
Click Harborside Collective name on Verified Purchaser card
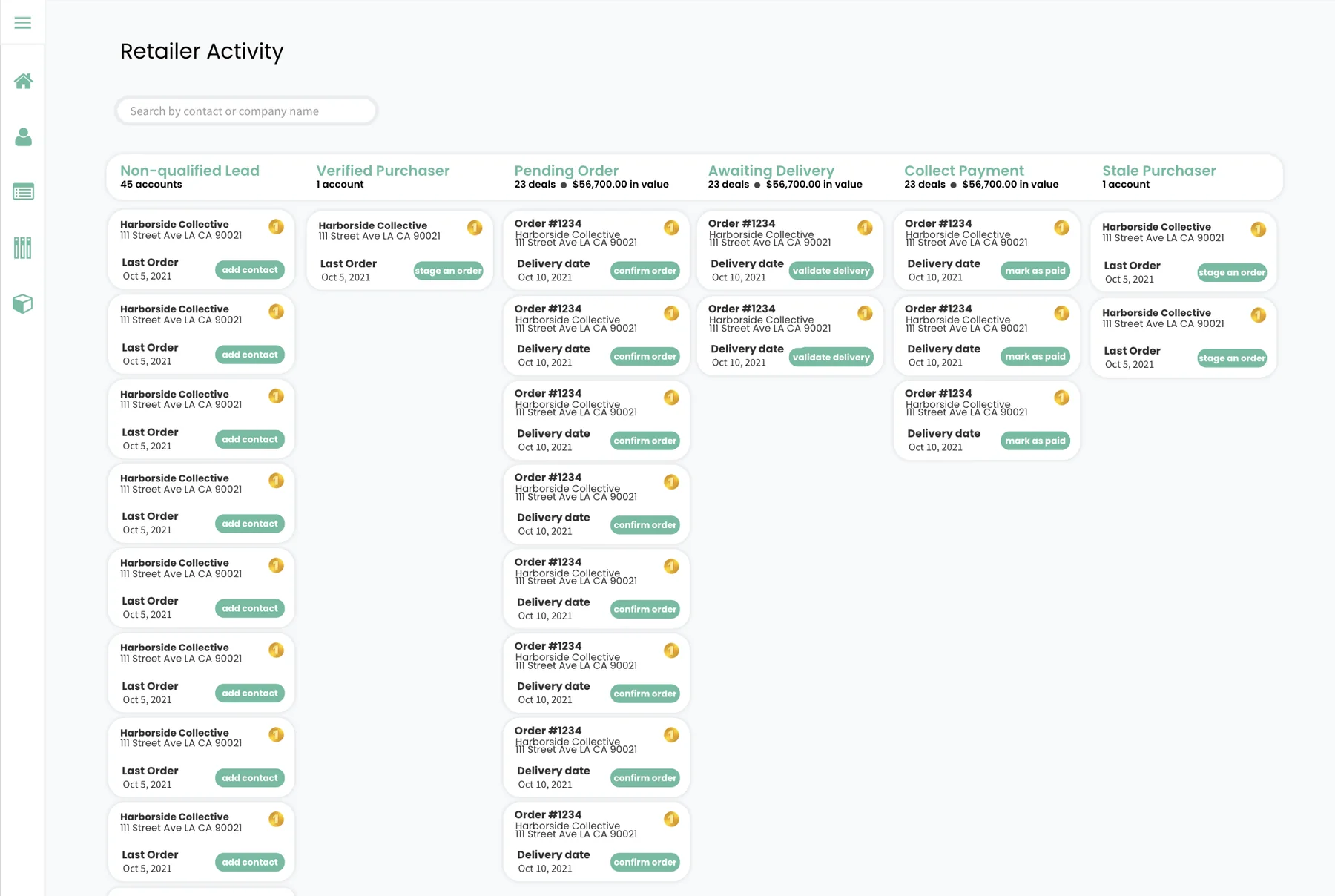373,225
